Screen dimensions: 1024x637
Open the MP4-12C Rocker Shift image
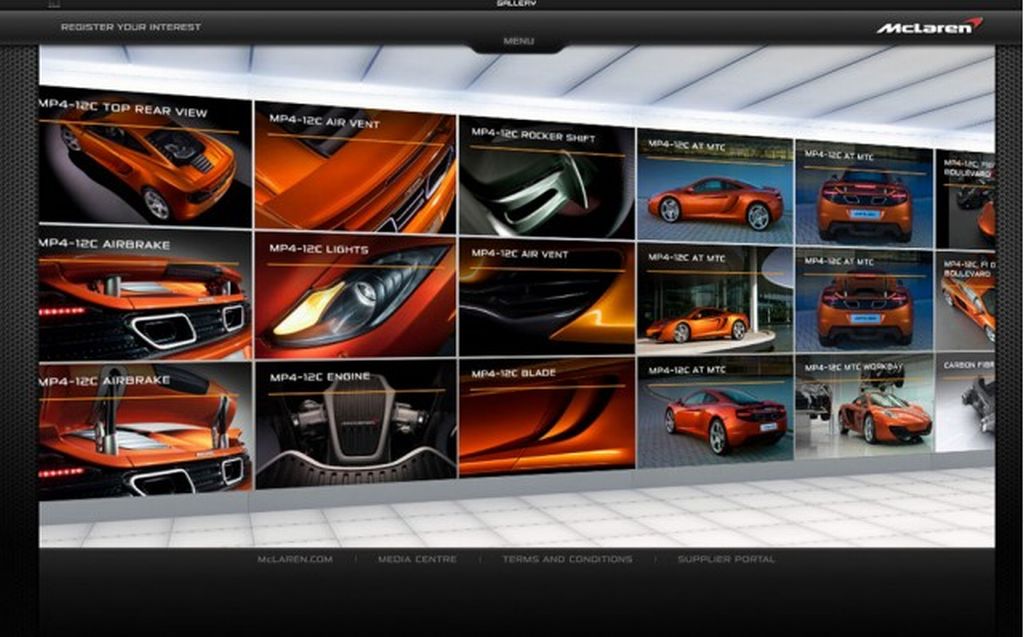[x=547, y=177]
